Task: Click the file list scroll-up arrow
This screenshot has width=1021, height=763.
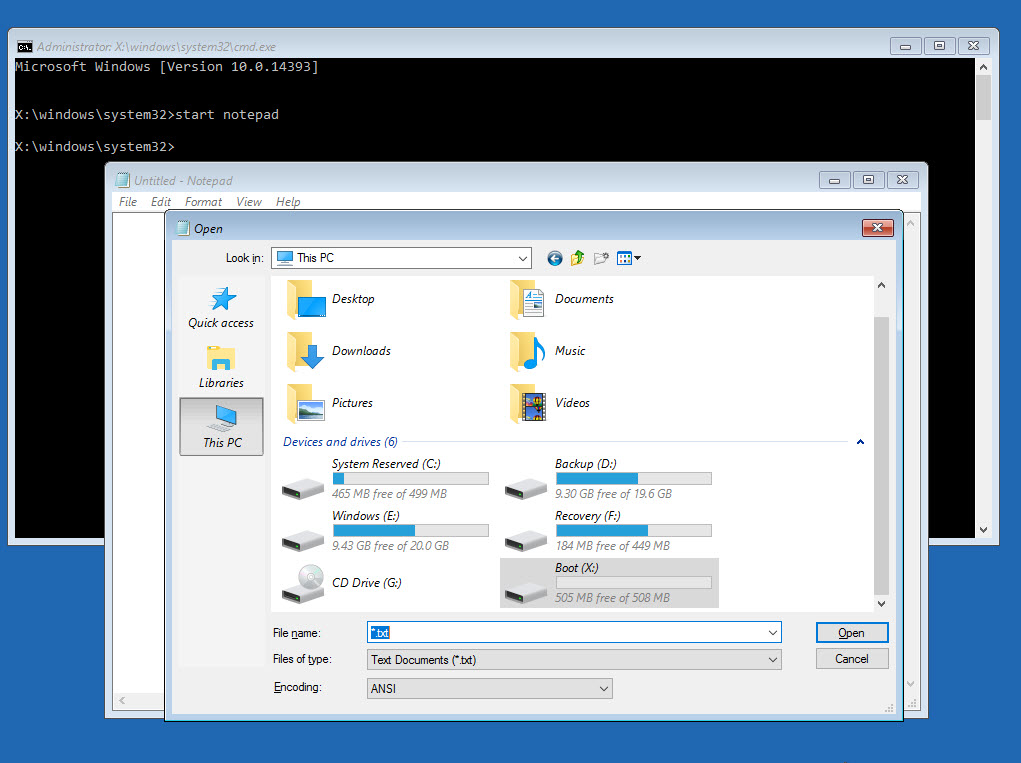Action: click(881, 285)
